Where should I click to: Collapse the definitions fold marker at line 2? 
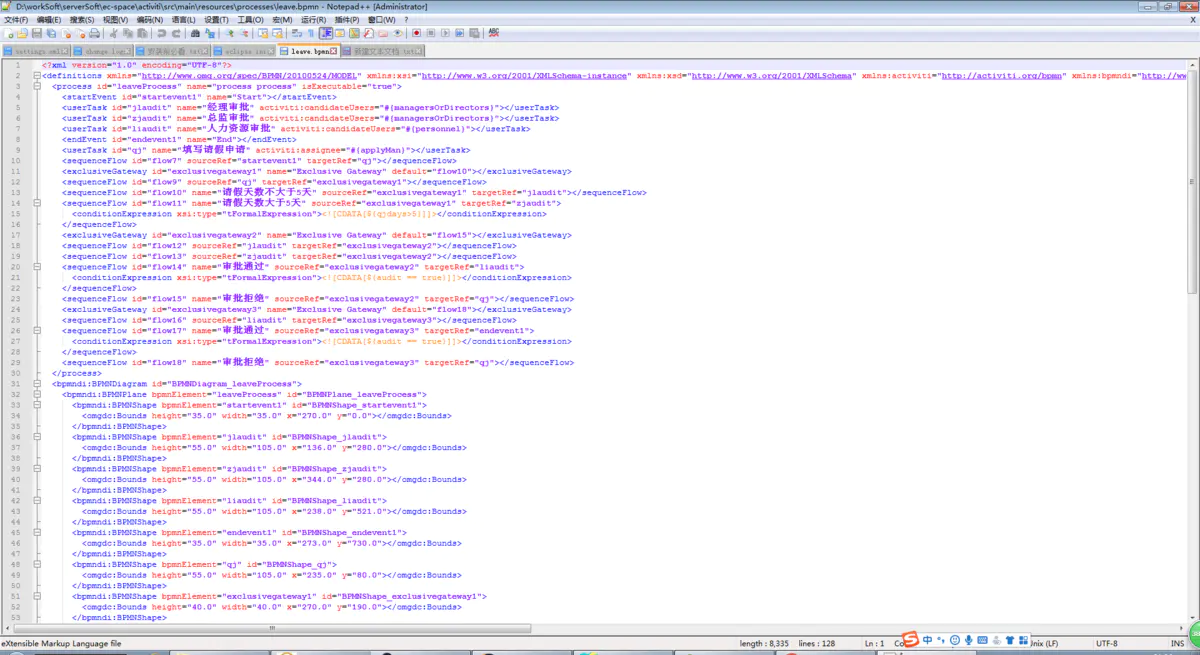click(36, 75)
